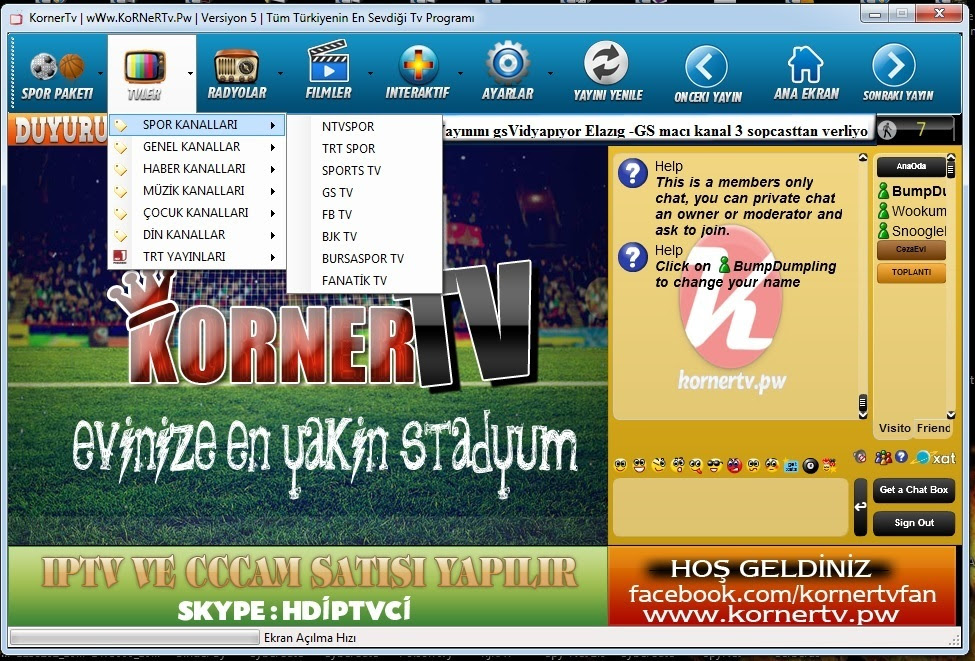Open the Ayarlar gear icon
The width and height of the screenshot is (975, 661).
pos(507,63)
